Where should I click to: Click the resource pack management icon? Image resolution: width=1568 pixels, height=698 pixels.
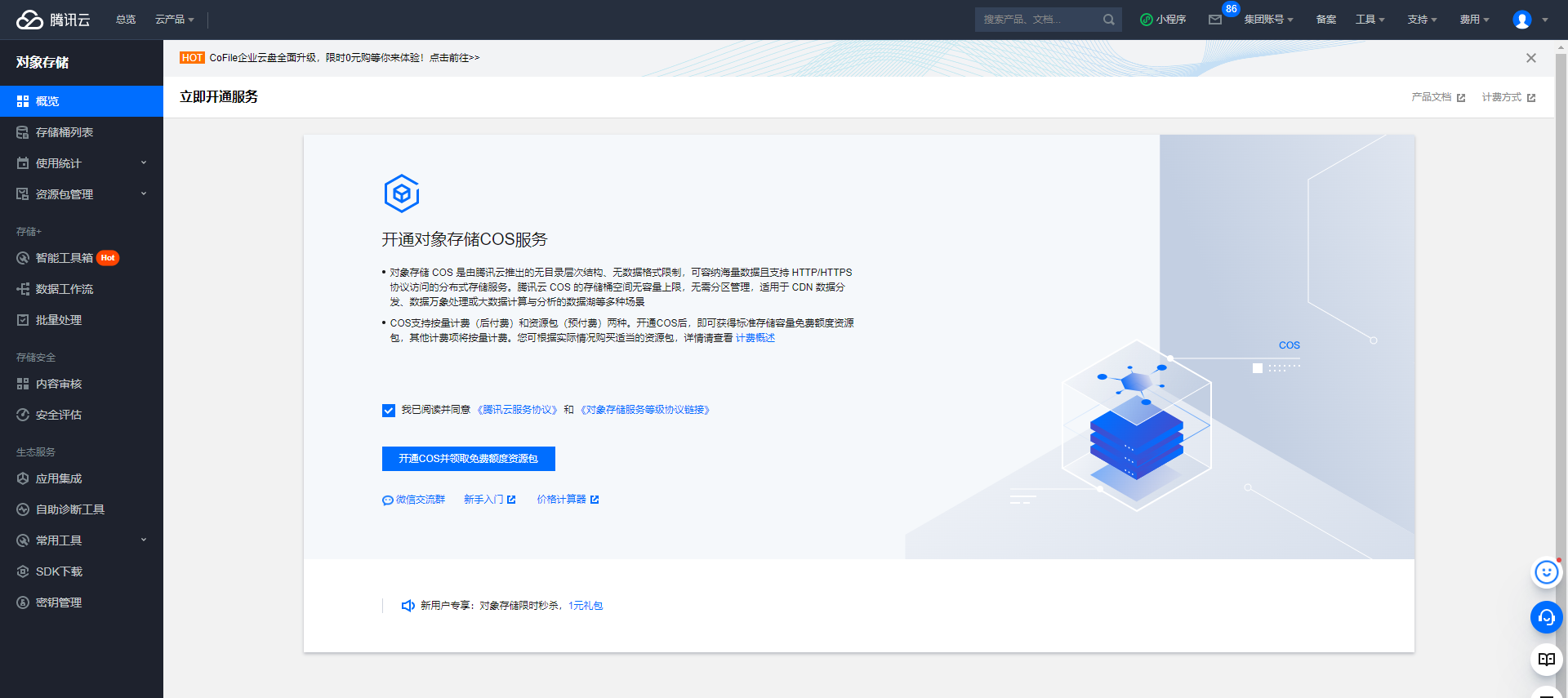click(23, 194)
